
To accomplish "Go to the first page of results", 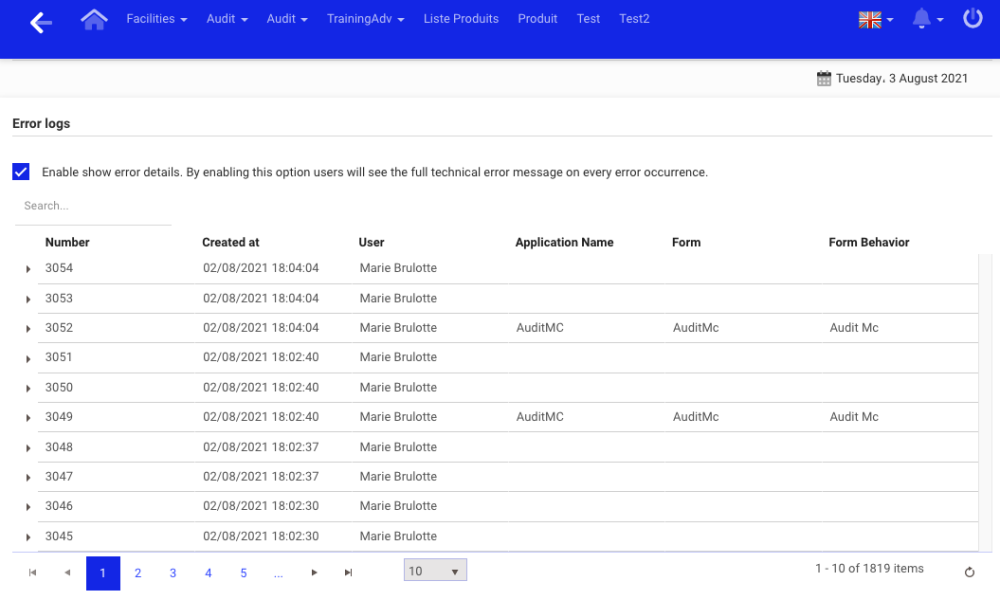I will (x=33, y=573).
